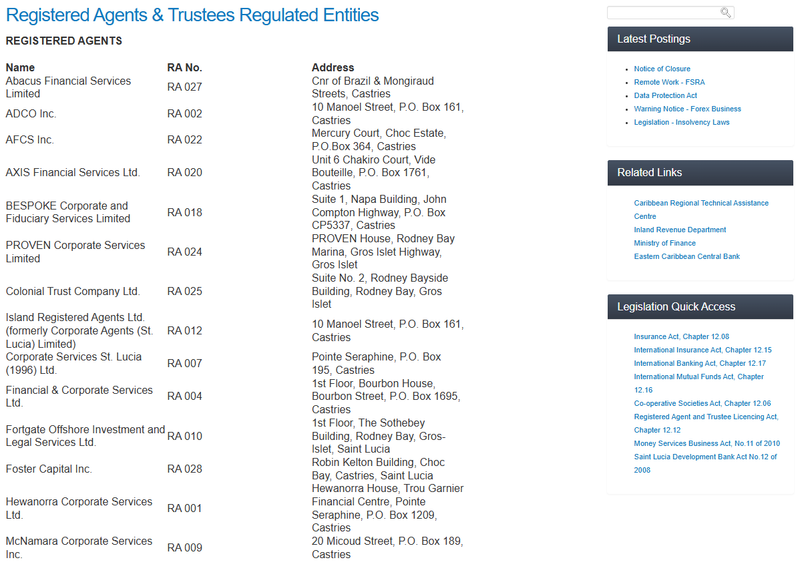Click the RA 020 number cell
Viewport: 800px width, 562px height.
[184, 172]
